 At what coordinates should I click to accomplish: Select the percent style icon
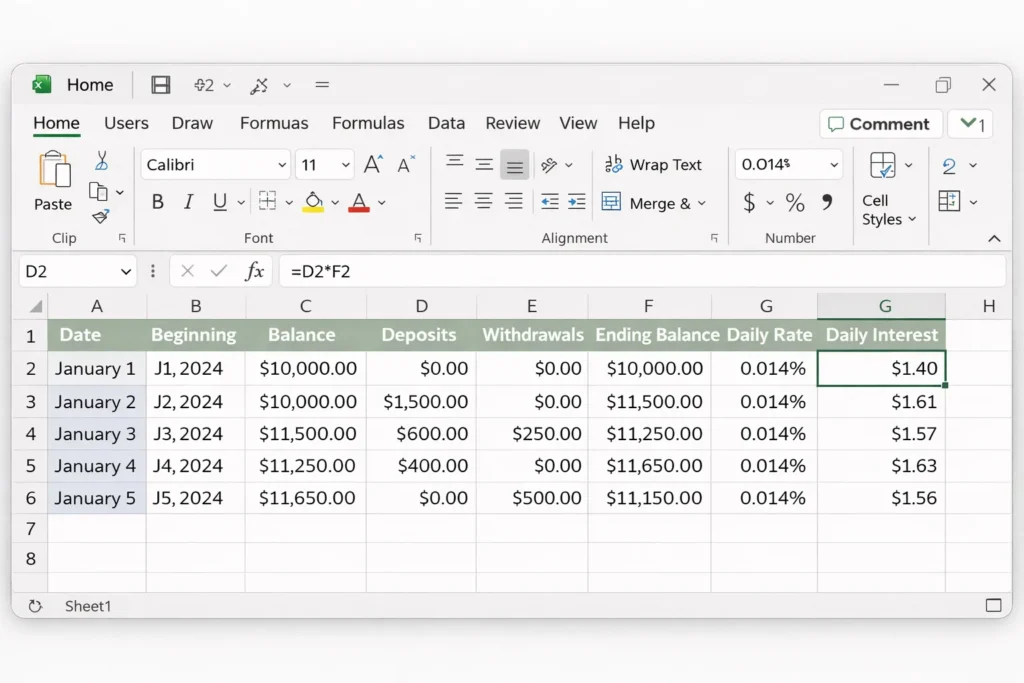pyautogui.click(x=794, y=202)
